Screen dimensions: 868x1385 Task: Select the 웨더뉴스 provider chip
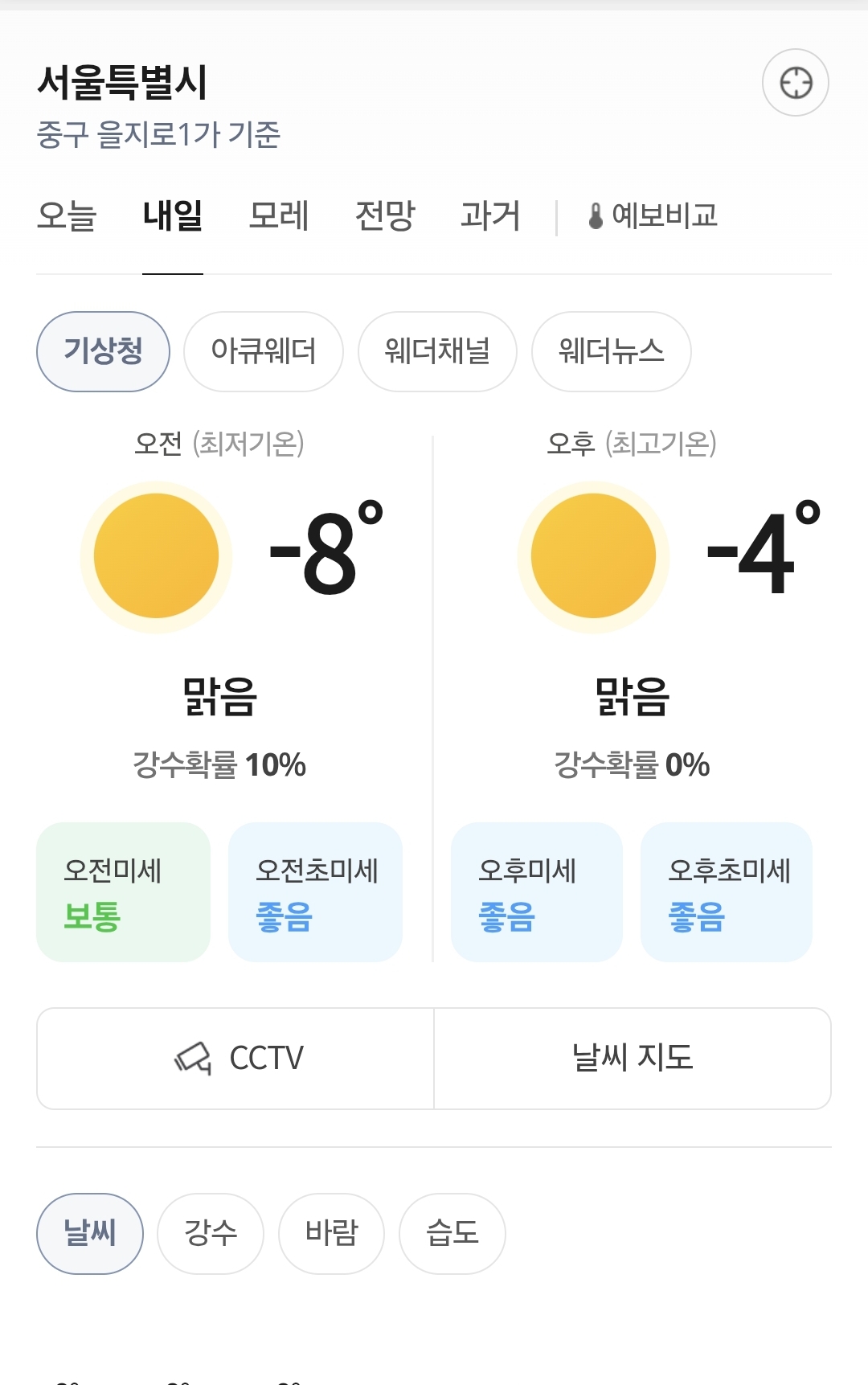pos(612,351)
